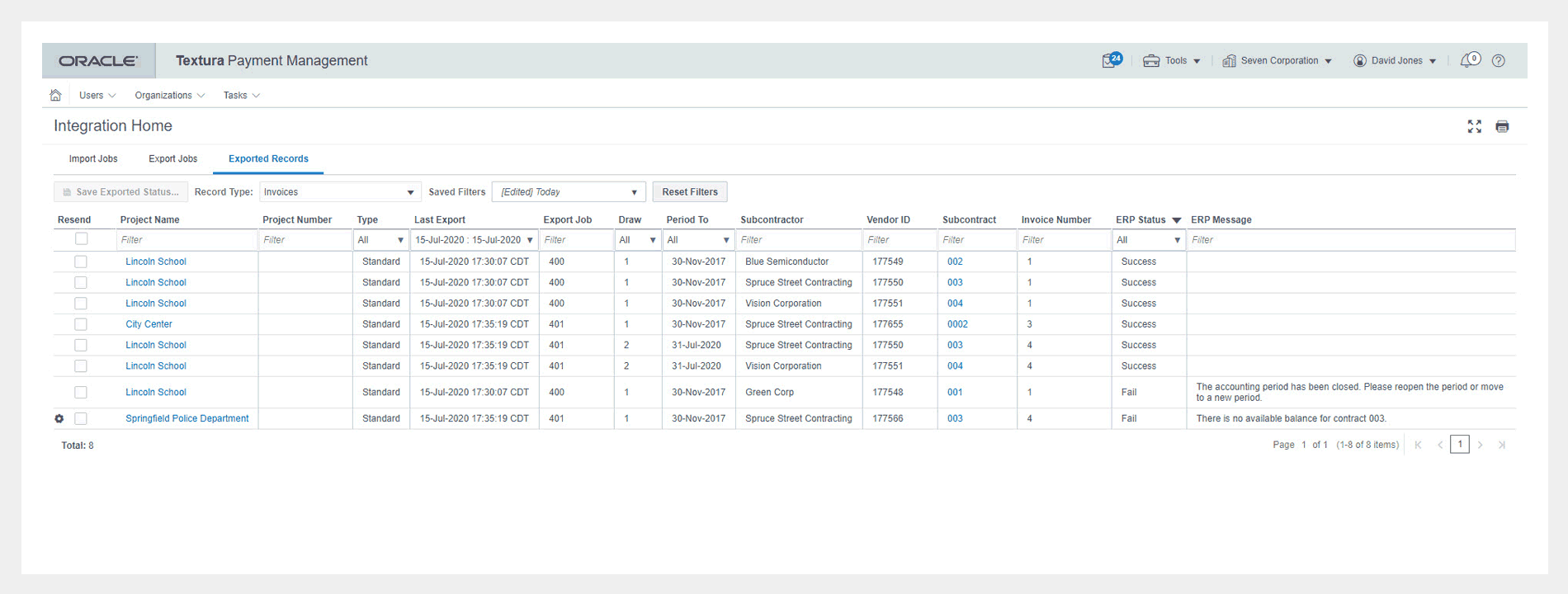Viewport: 1568px width, 594px height.
Task: Open the Organizations menu
Action: [170, 96]
